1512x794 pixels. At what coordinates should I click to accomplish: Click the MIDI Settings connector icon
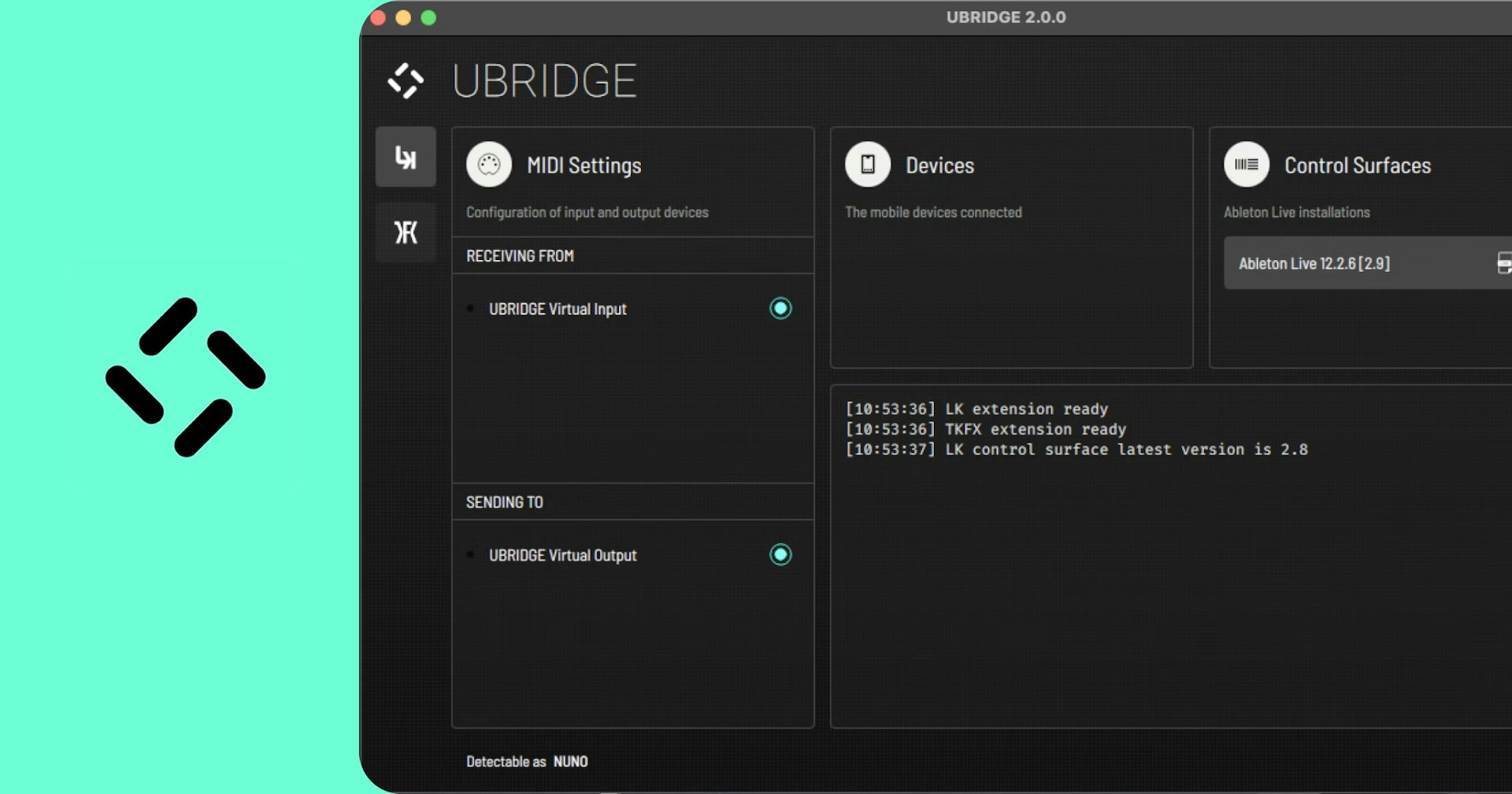coord(489,165)
